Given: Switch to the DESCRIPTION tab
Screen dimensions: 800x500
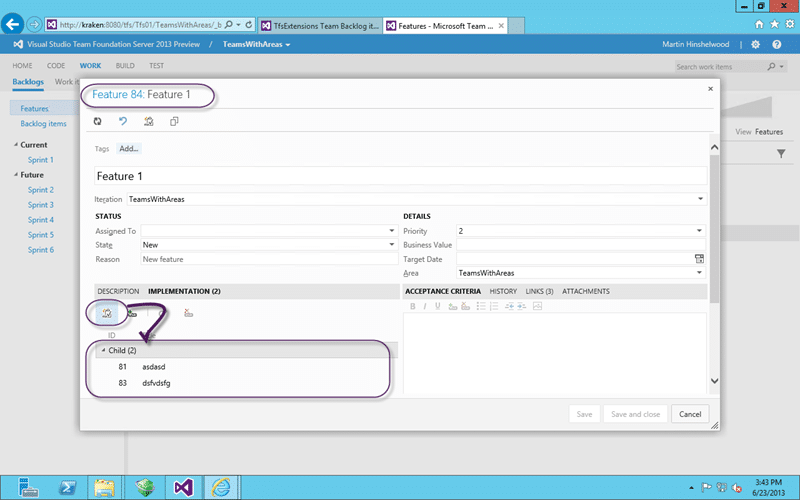Looking at the screenshot, I should point(118,291).
